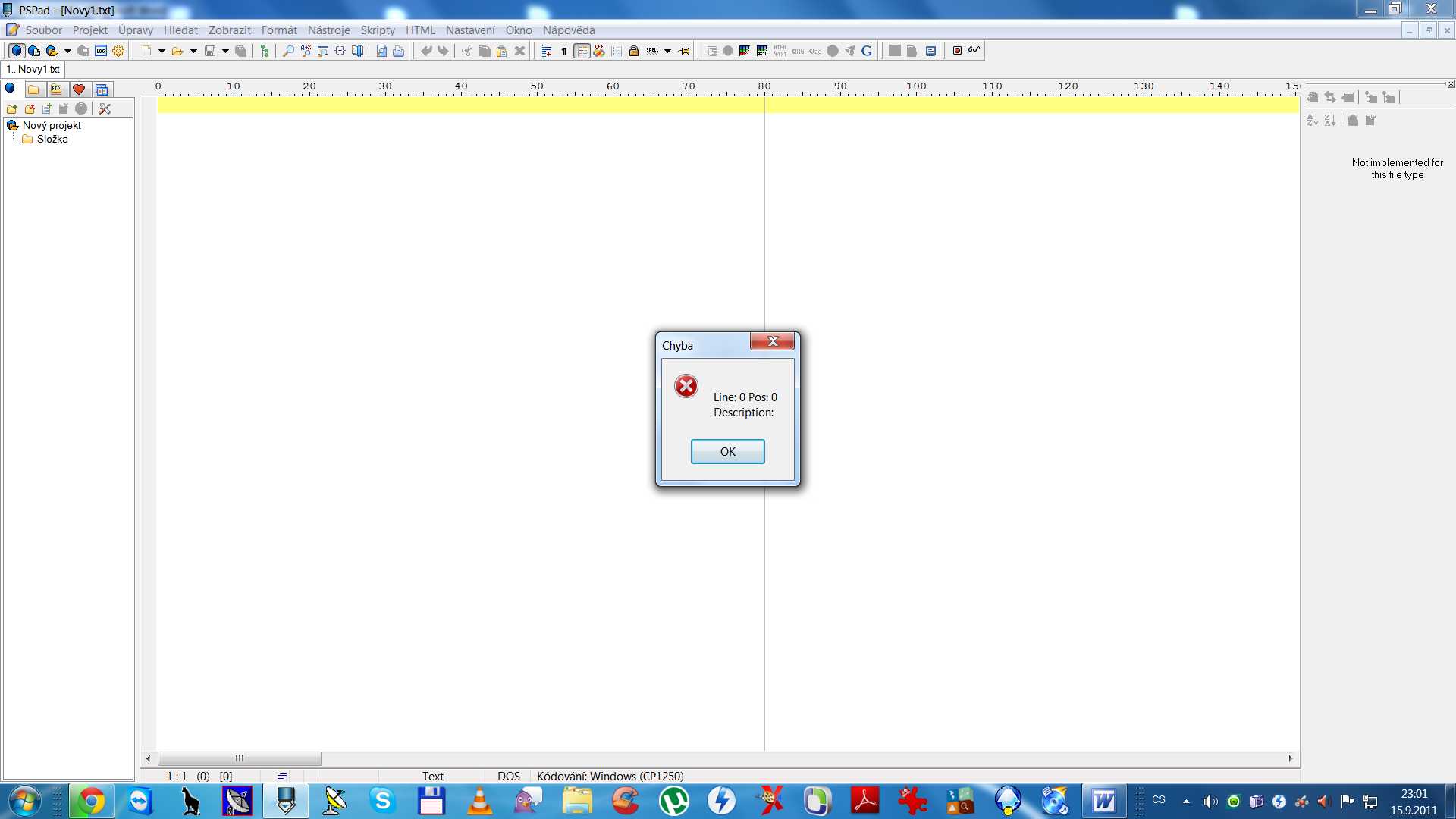Click the LOG window toolbar icon
Viewport: 1456px width, 819px height.
[x=101, y=51]
